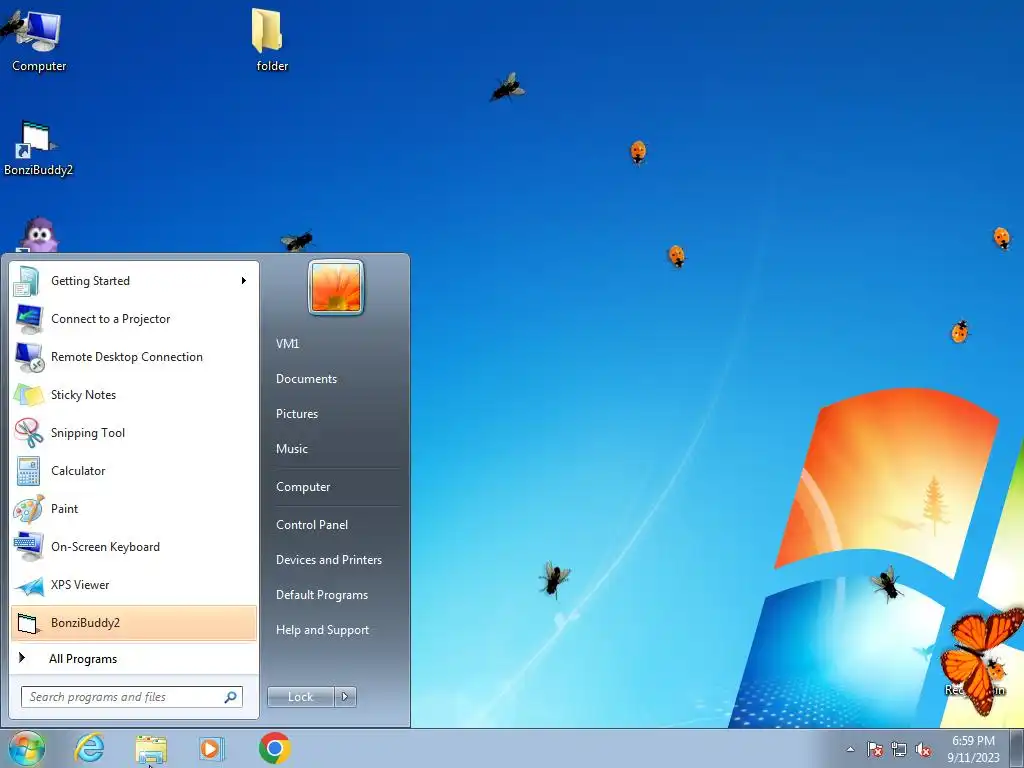Click the taskbar clock showing 6:59 PM
The image size is (1024, 768).
click(x=973, y=749)
